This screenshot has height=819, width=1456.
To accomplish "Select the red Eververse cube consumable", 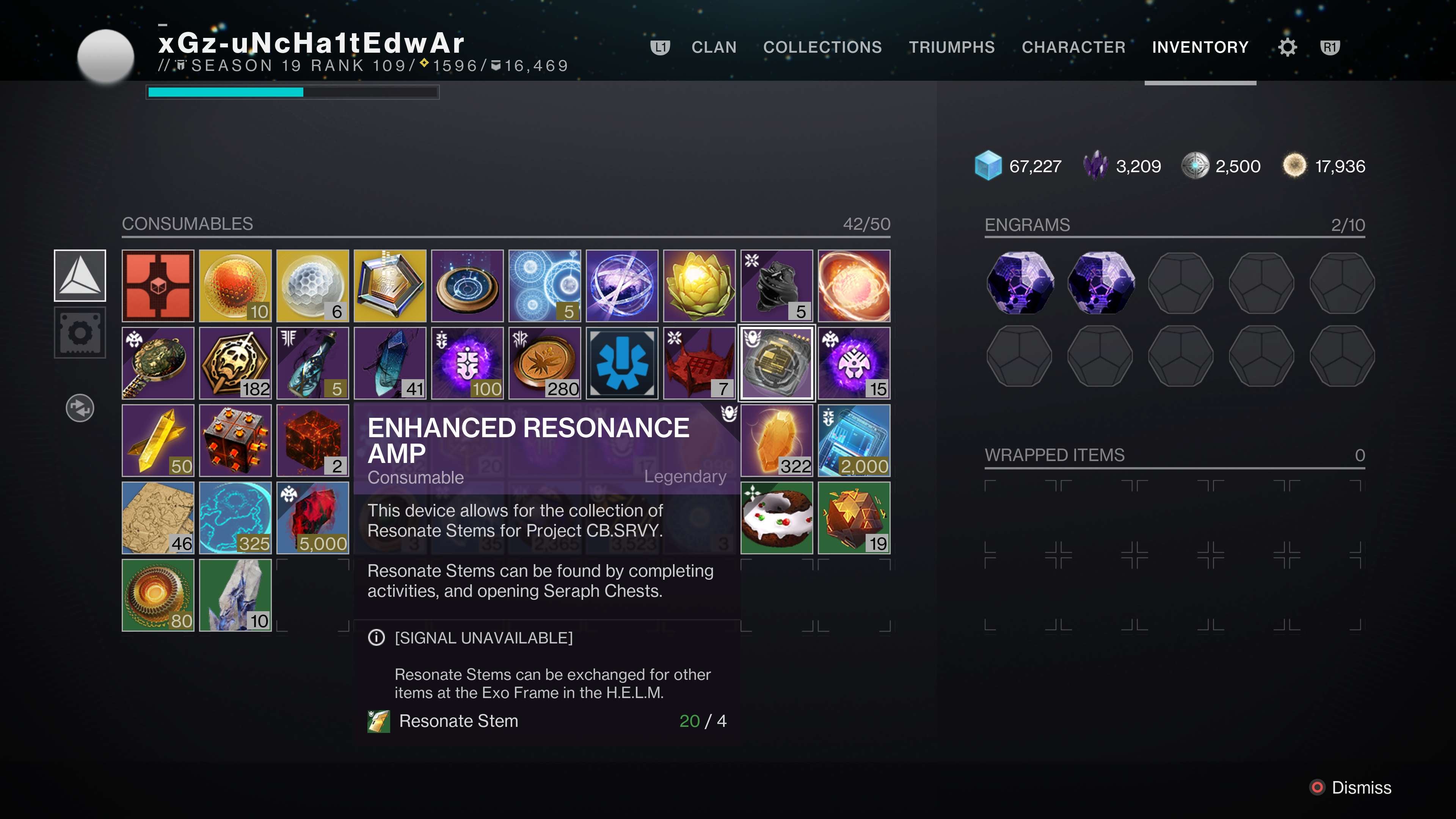I will (x=158, y=286).
